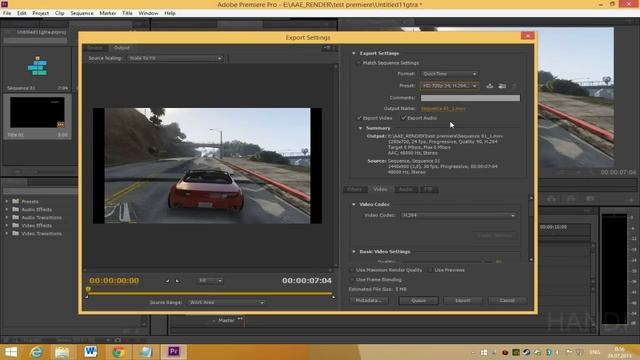Open the Source Scaling dropdown
640x360 pixels.
[x=175, y=58]
